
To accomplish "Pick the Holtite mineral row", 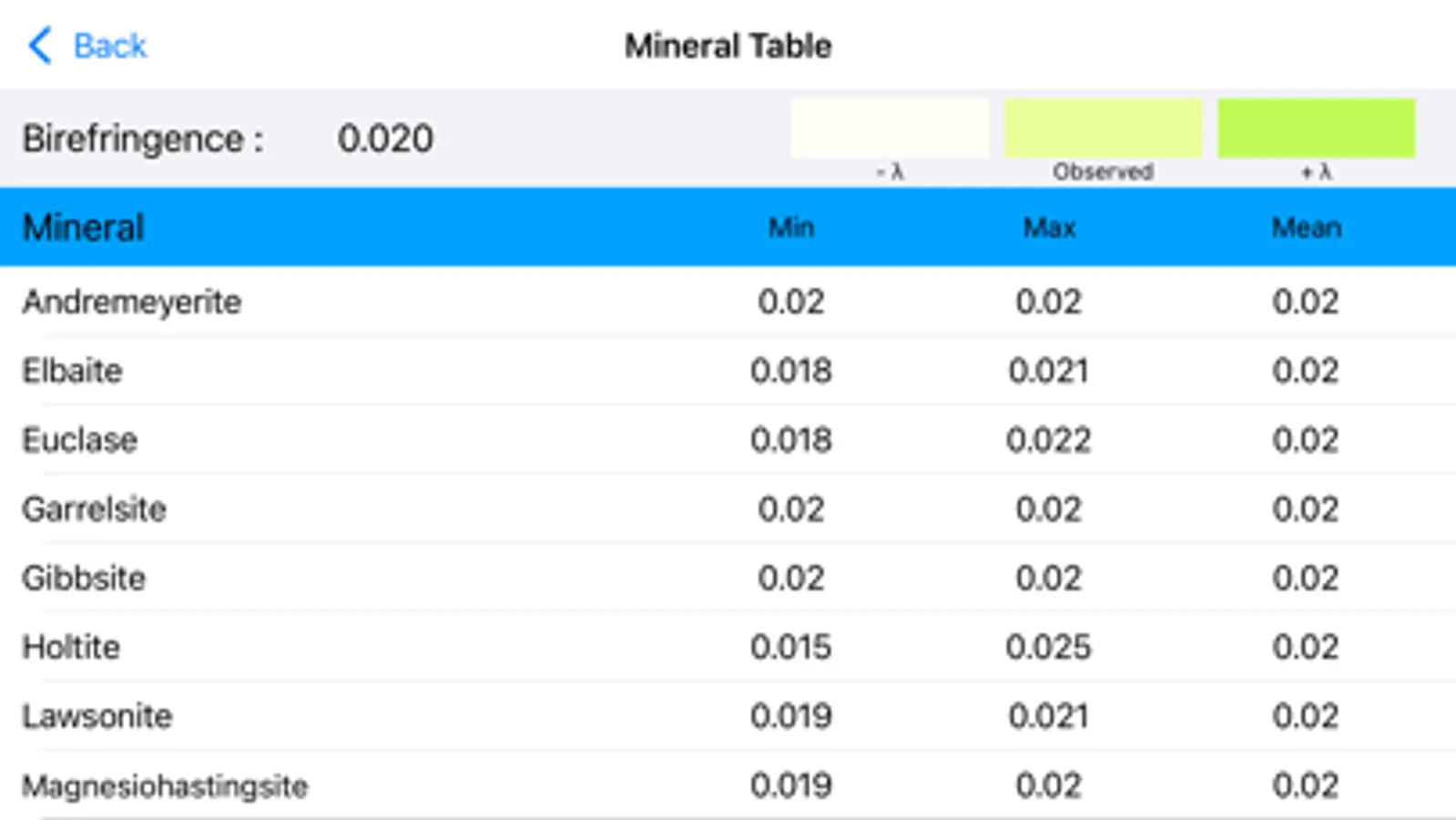I will point(71,648).
